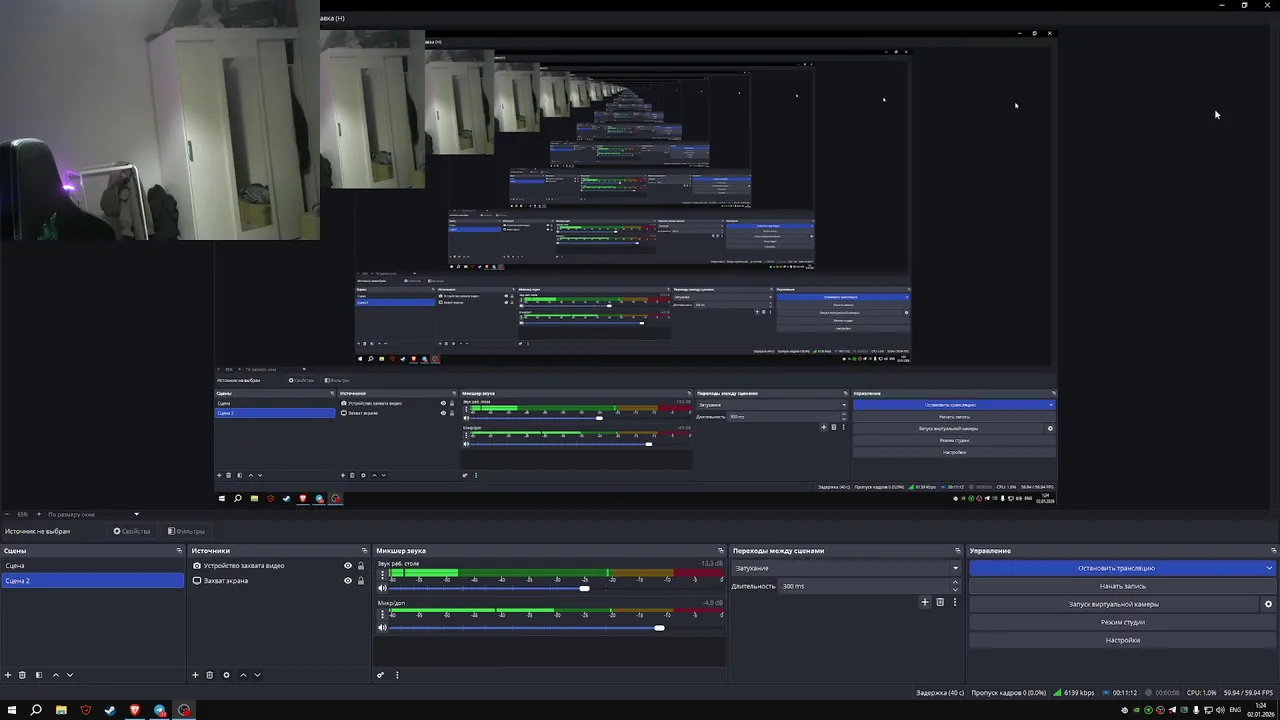Open source properties gear in Источники toolbar
Viewport: 1280px width, 720px height.
226,675
